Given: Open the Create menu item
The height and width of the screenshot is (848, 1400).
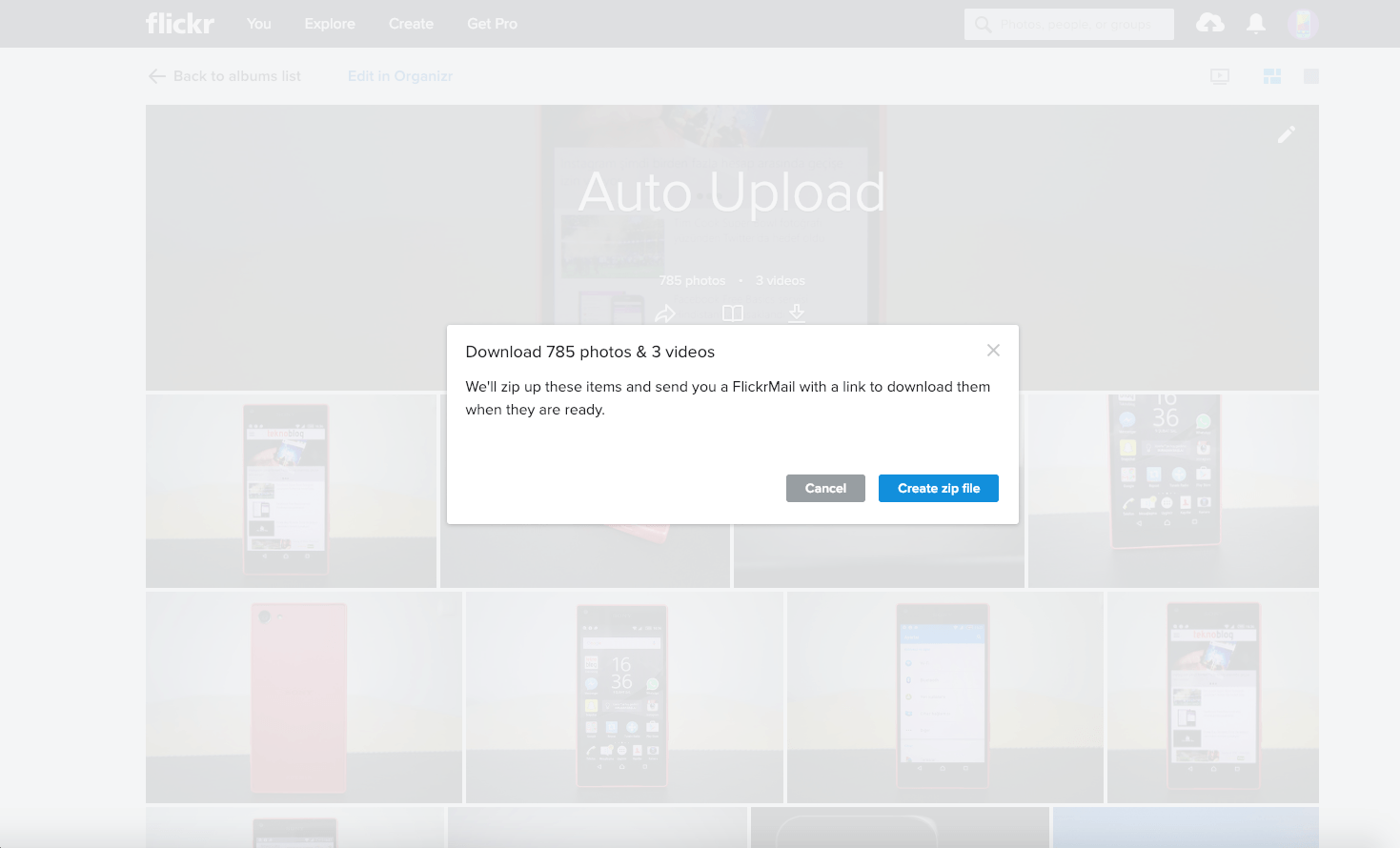Looking at the screenshot, I should click(x=411, y=24).
